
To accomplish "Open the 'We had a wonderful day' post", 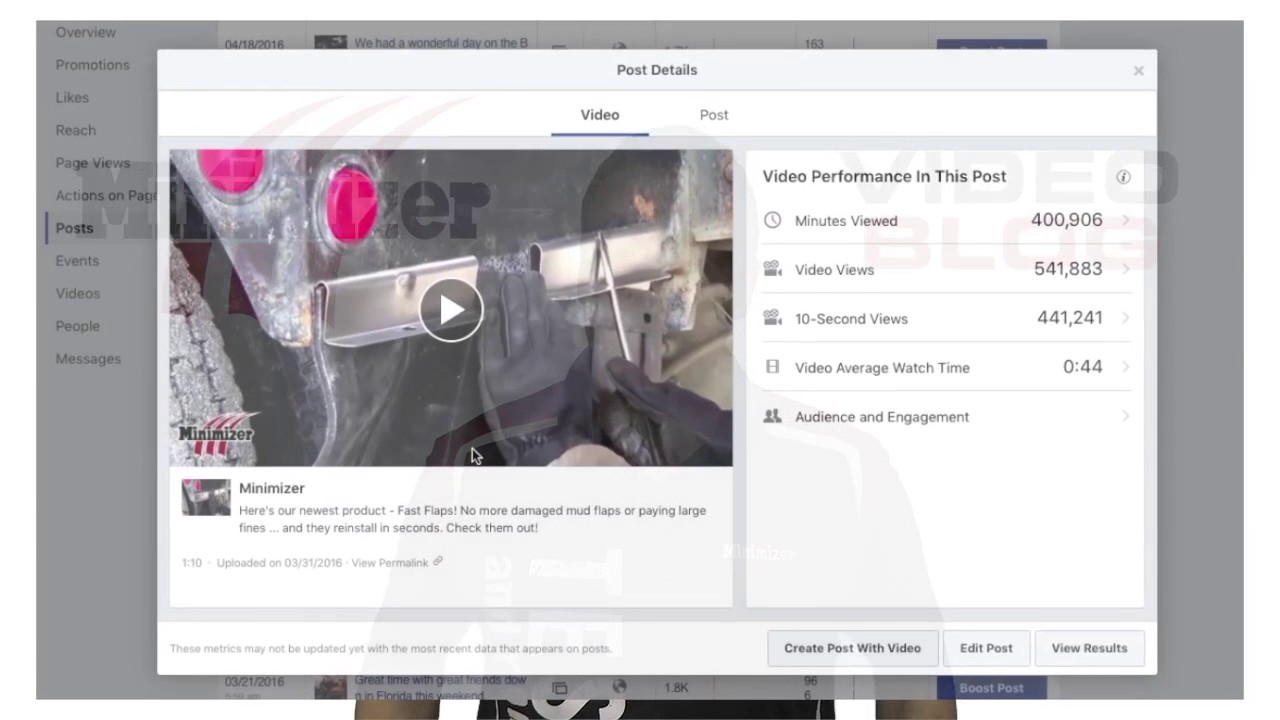I will (x=441, y=43).
